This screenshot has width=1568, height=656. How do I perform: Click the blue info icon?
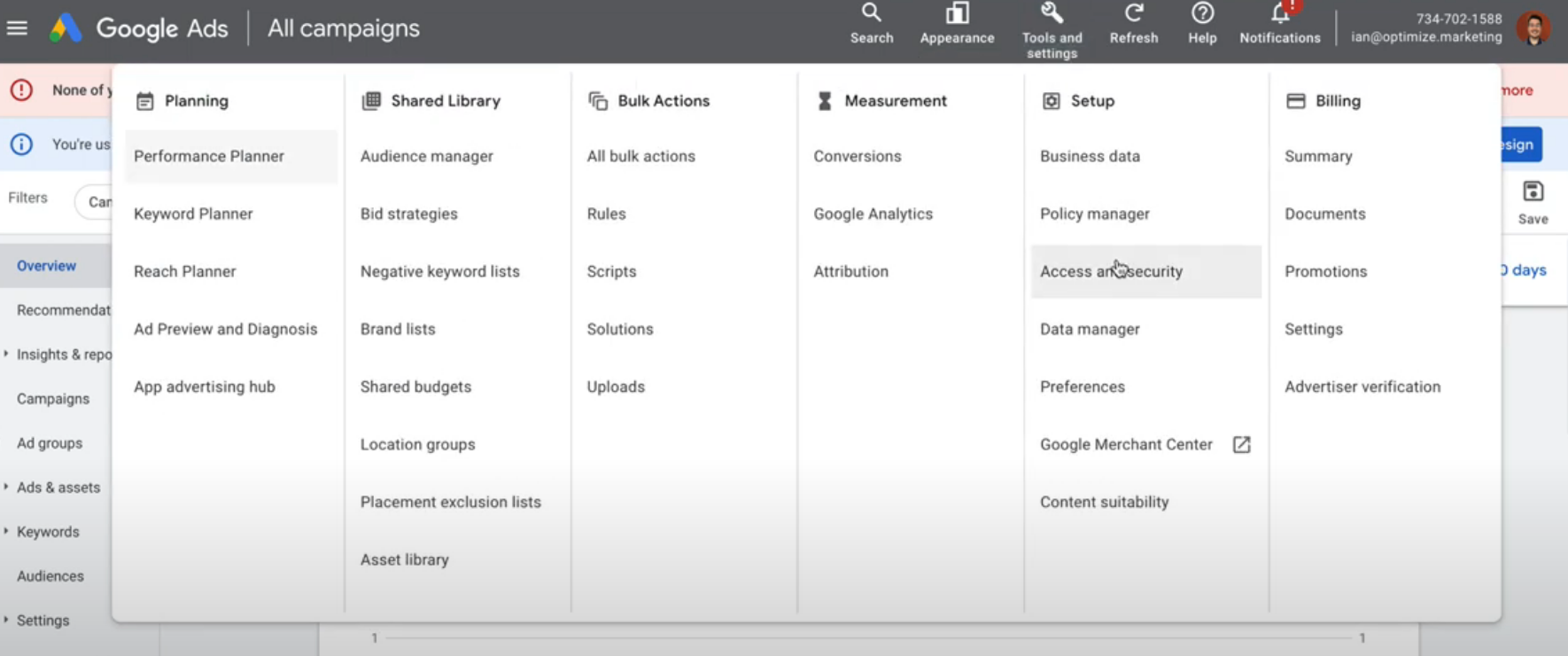coord(21,144)
